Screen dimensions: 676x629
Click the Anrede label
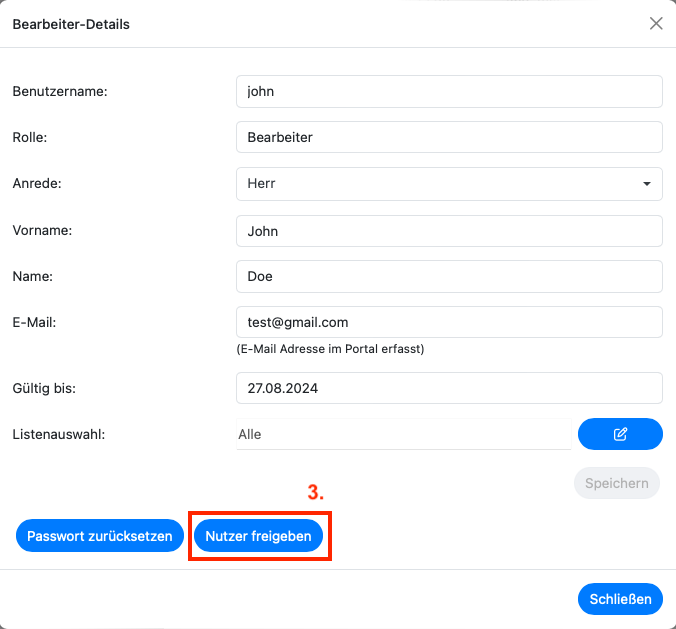pyautogui.click(x=37, y=184)
